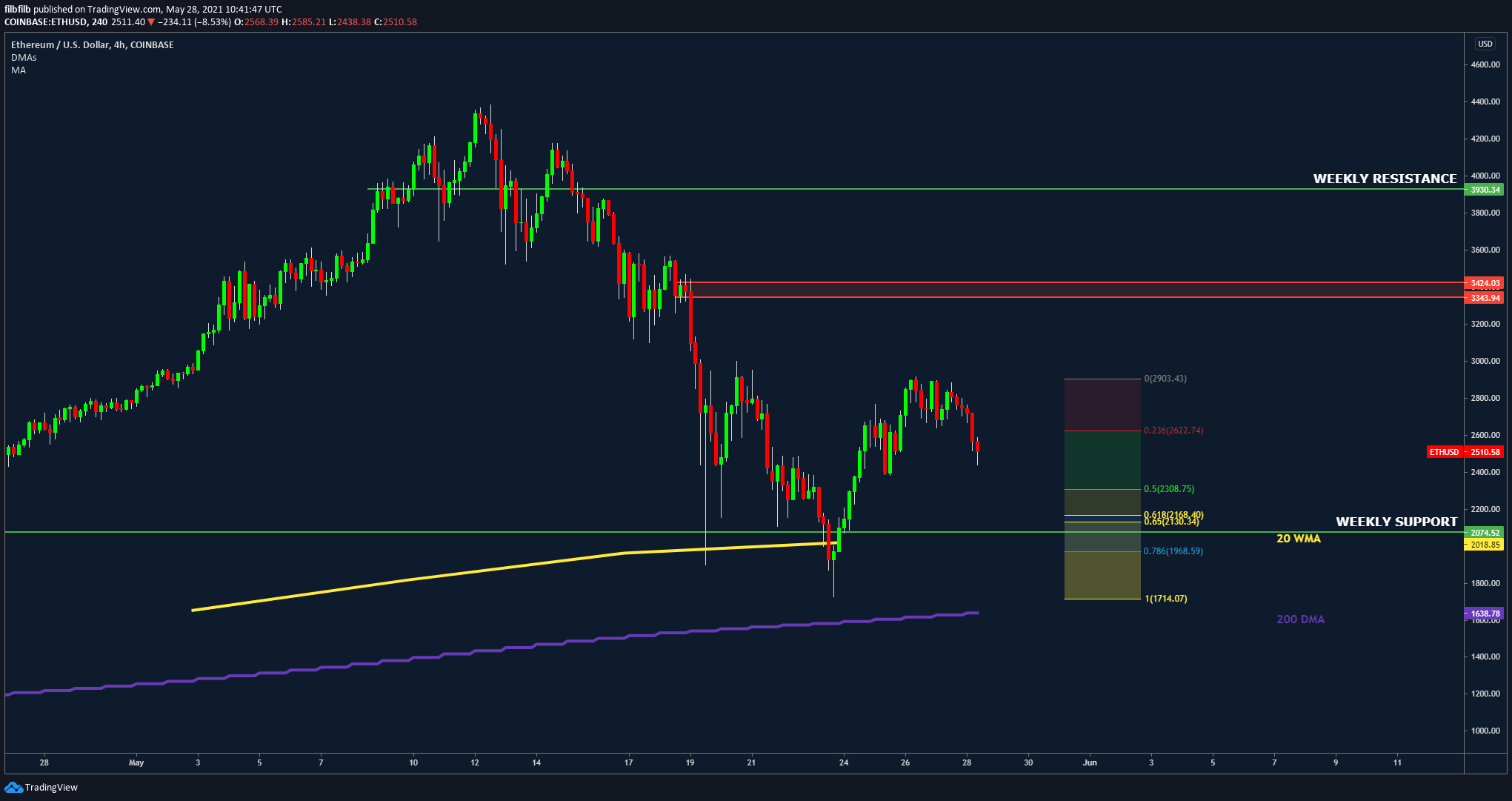This screenshot has height=801, width=1512.
Task: Select the MA indicator label
Action: pyautogui.click(x=19, y=70)
